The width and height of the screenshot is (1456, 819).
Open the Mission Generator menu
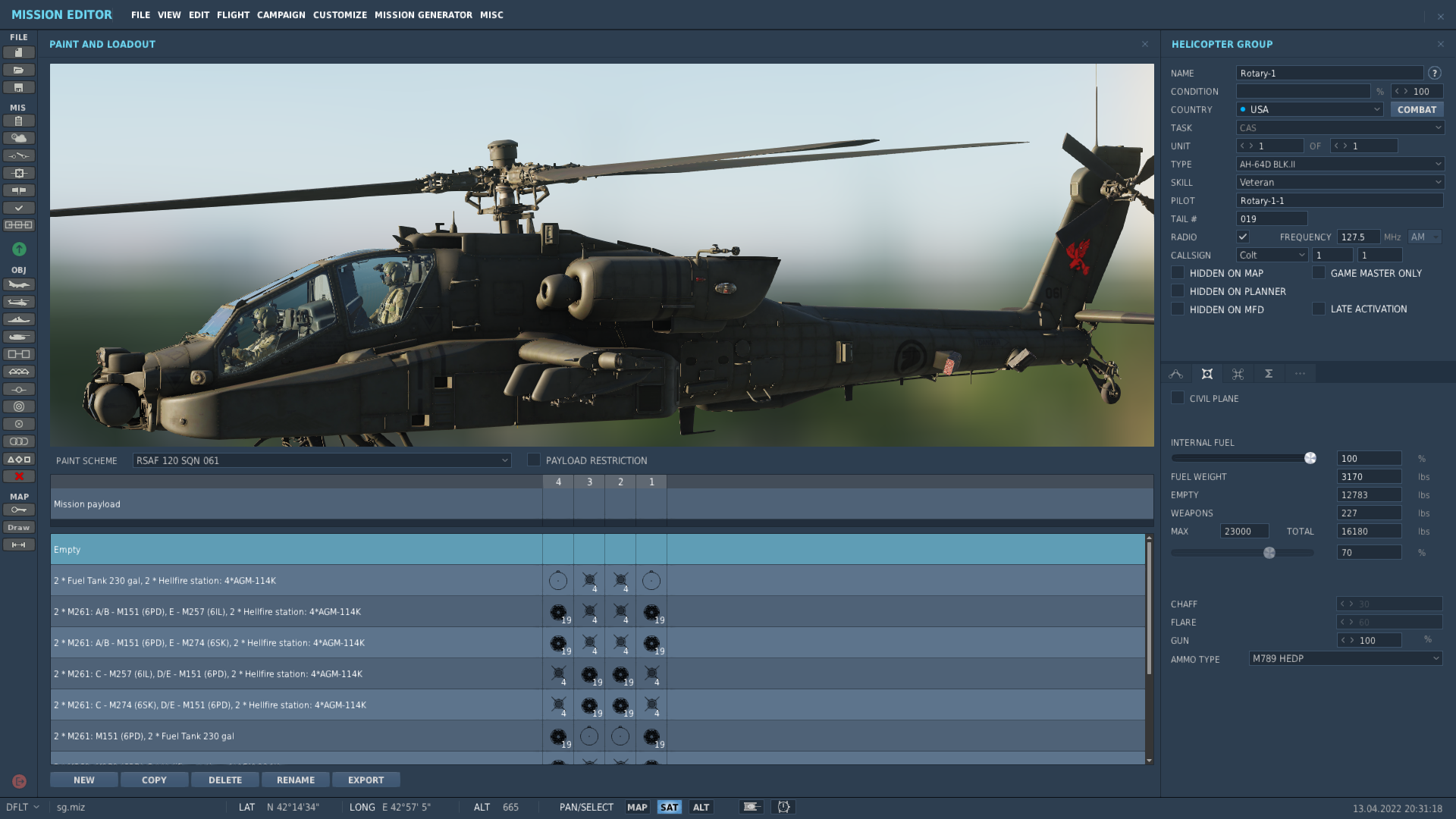click(x=423, y=15)
